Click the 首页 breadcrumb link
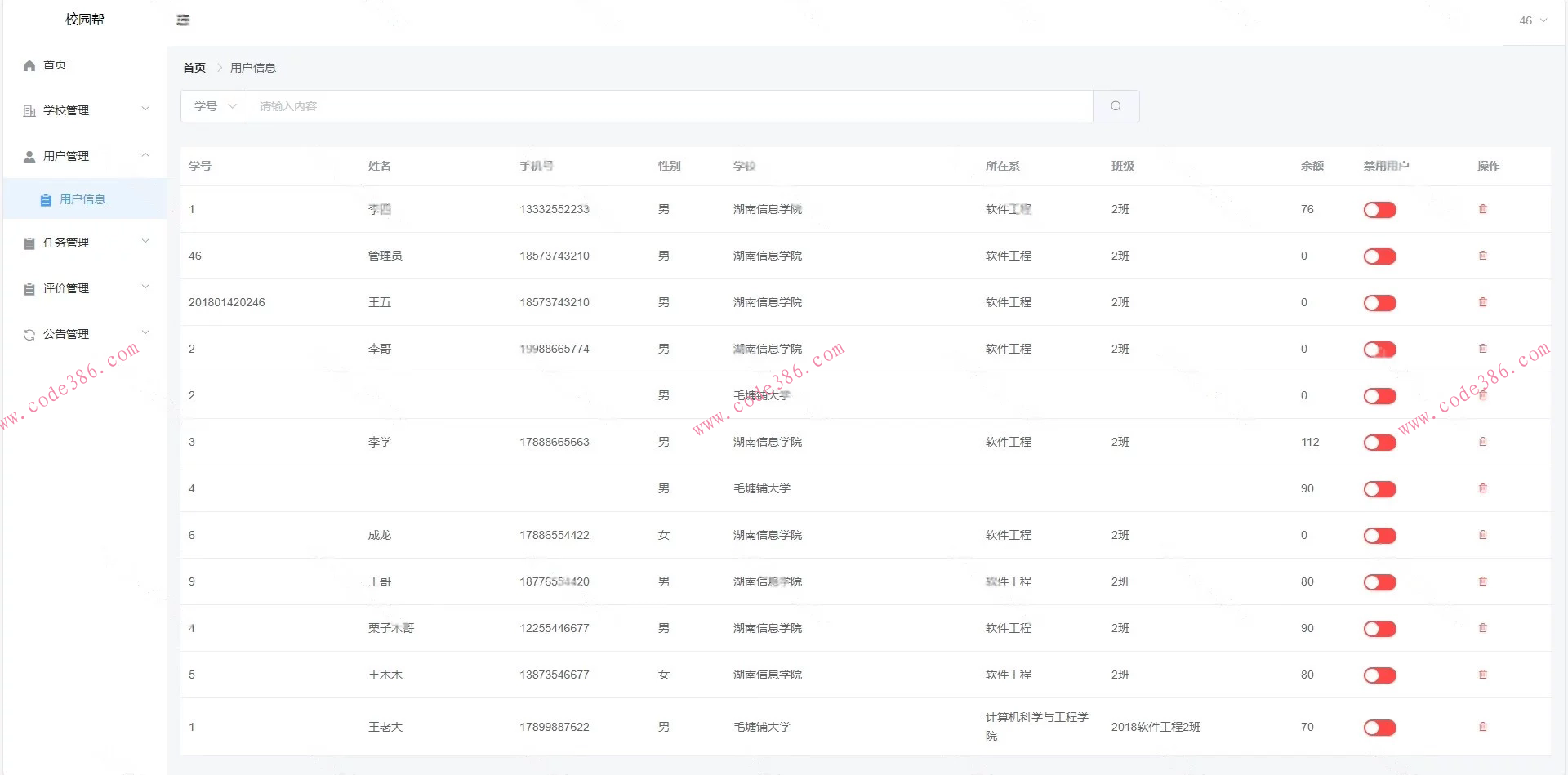 coord(194,68)
